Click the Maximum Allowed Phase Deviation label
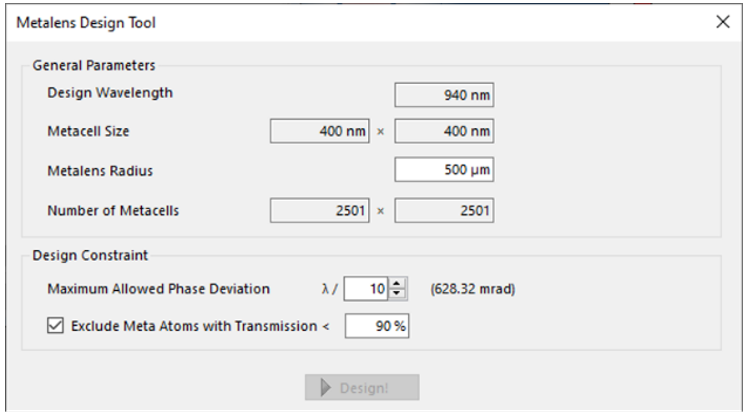The image size is (753, 420). point(158,289)
